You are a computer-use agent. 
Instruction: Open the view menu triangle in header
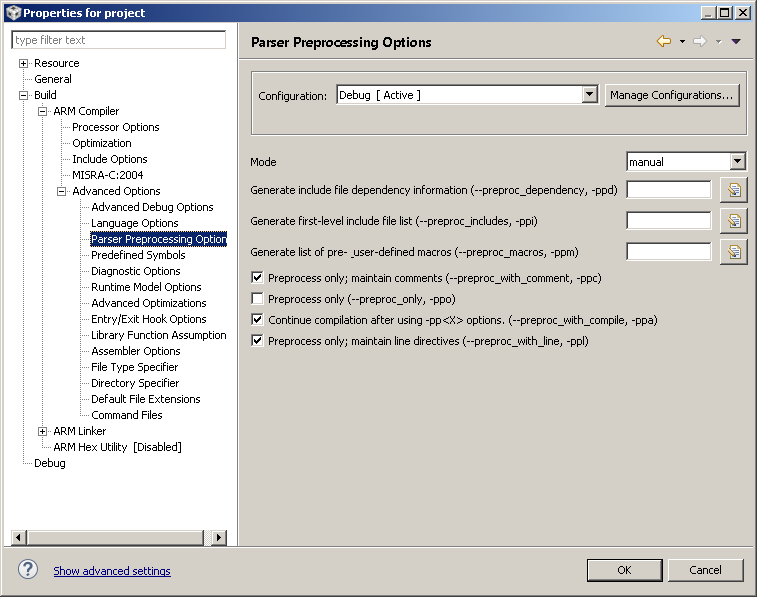pos(736,42)
